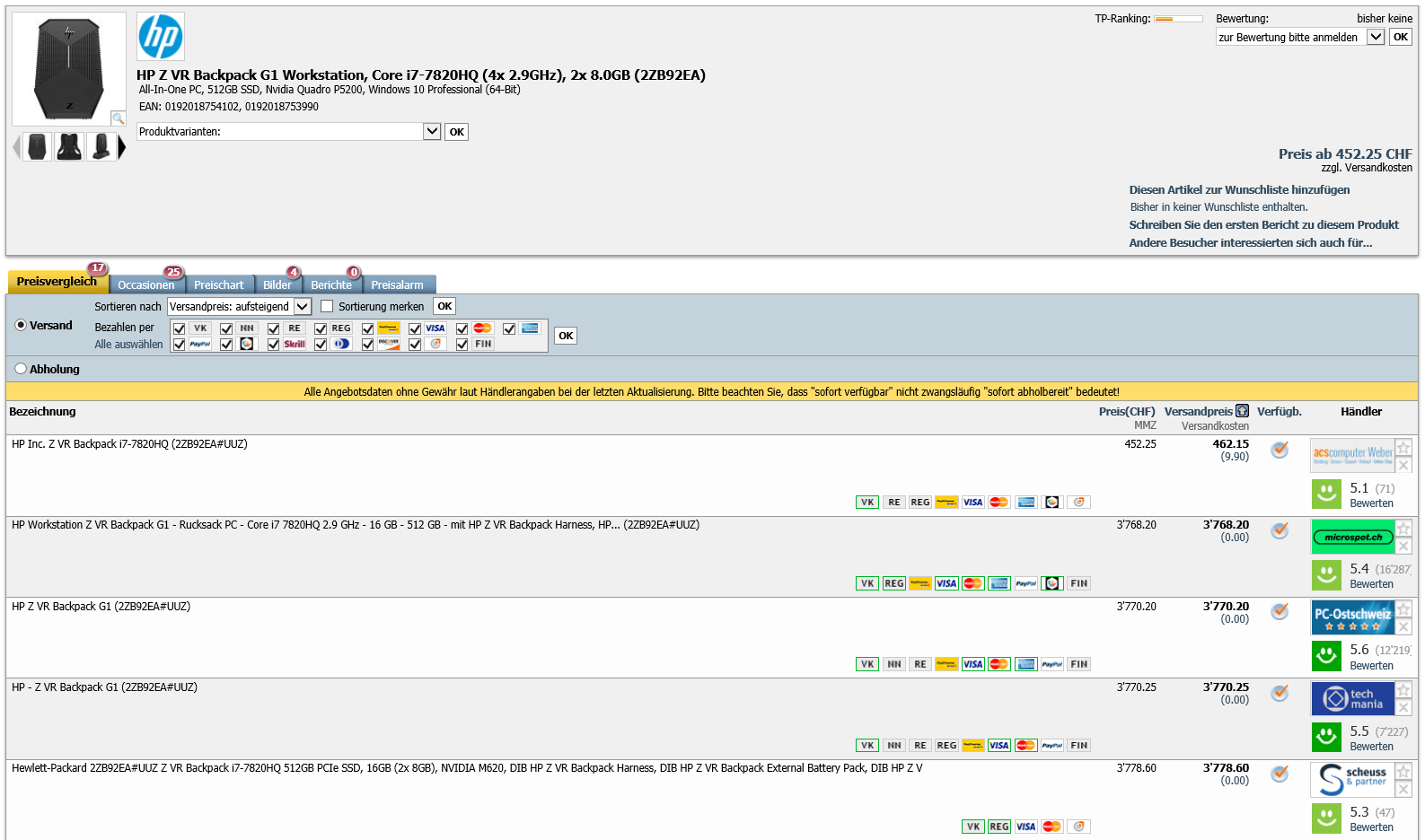This screenshot has width=1425, height=840.
Task: Click the scheuss & partner merchant logo
Action: 1352,779
